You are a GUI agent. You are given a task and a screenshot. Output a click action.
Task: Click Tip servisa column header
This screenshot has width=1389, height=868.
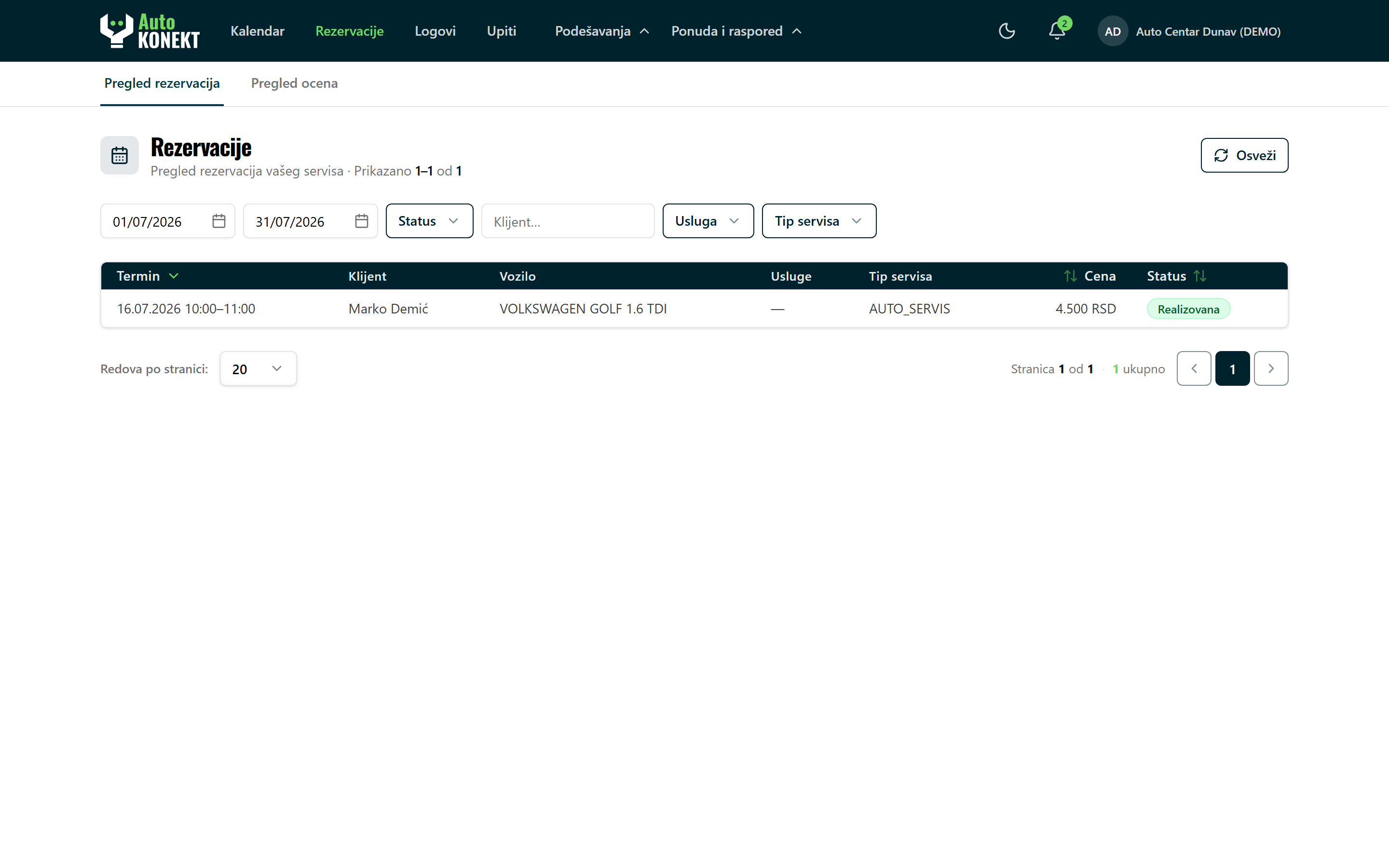click(900, 276)
